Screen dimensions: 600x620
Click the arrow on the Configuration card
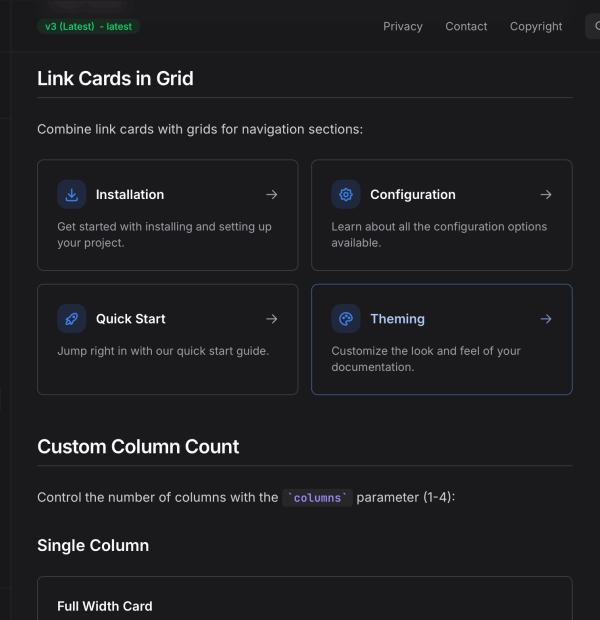coord(546,195)
